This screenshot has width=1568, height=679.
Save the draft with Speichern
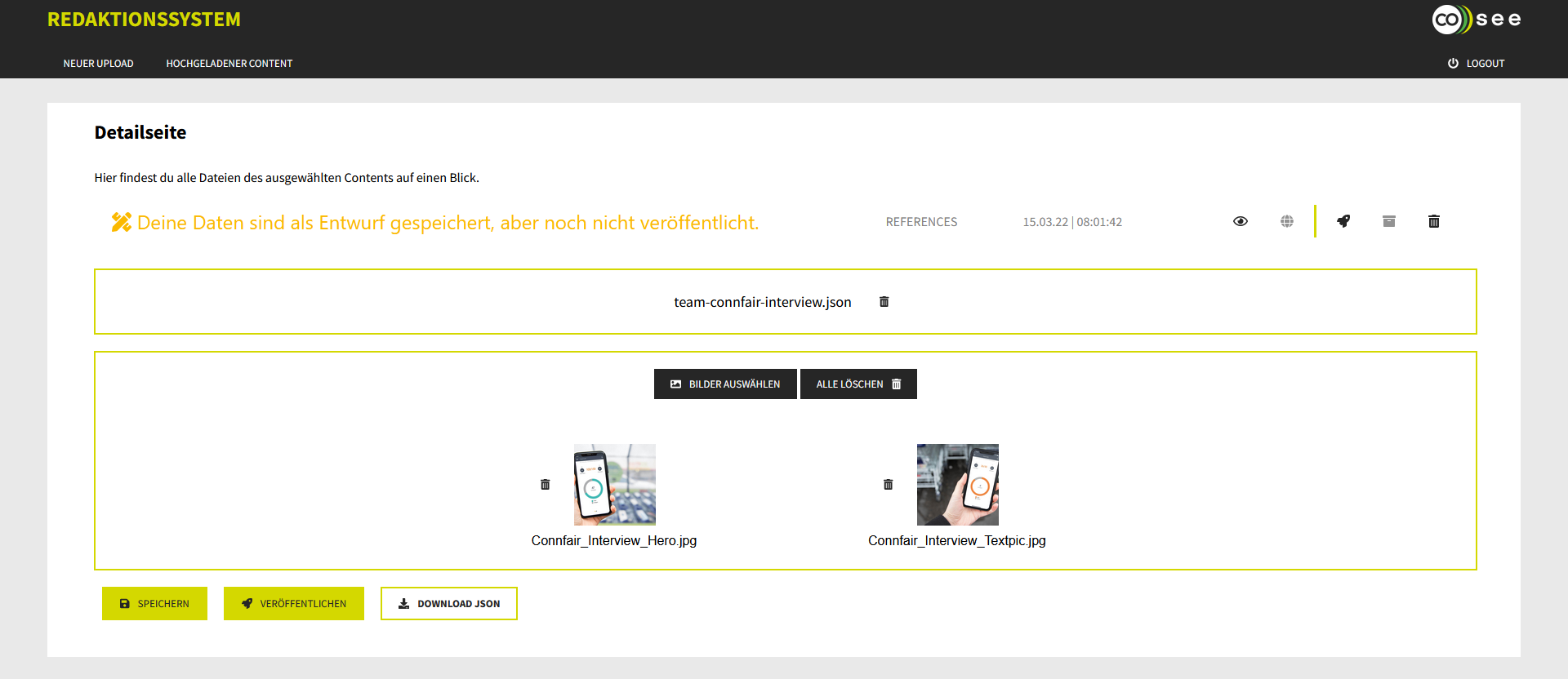[x=154, y=604]
